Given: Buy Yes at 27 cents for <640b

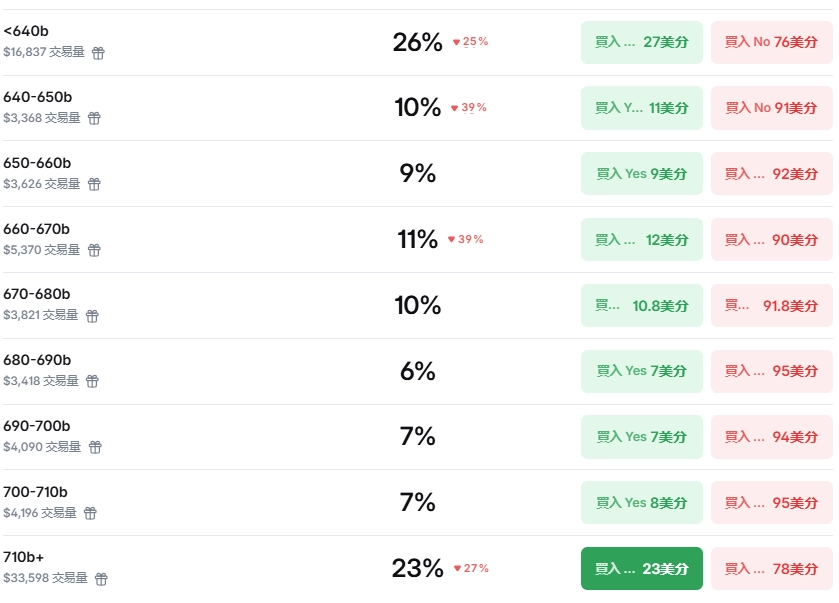Looking at the screenshot, I should (x=642, y=42).
